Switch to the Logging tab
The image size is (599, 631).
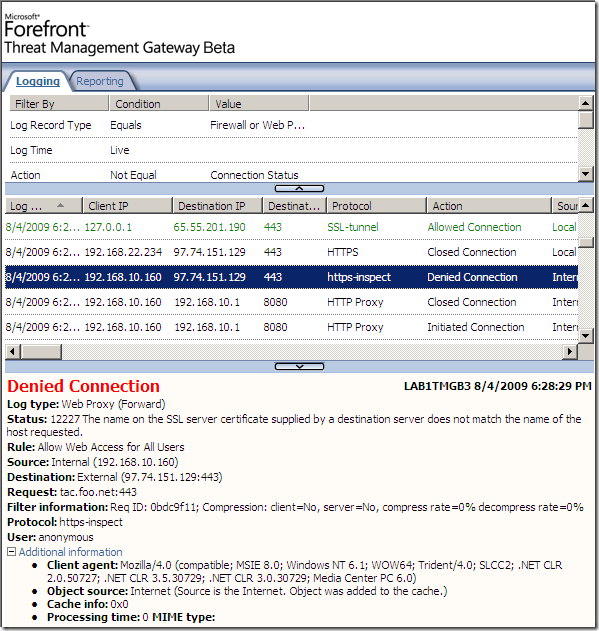[37, 81]
